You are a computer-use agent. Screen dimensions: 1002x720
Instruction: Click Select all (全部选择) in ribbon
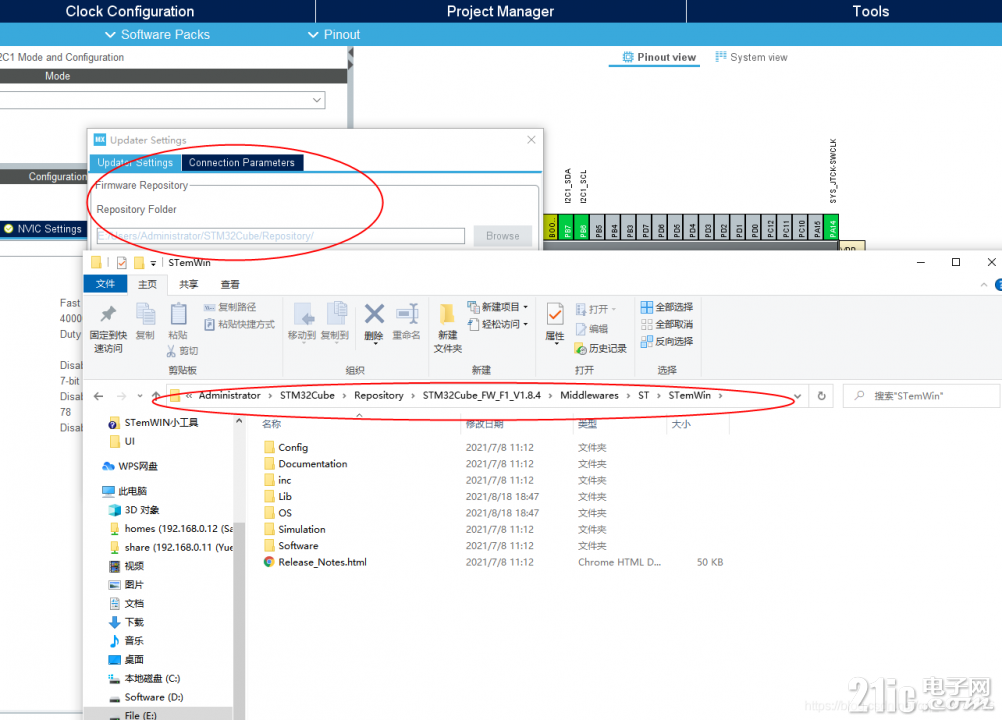(x=667, y=307)
